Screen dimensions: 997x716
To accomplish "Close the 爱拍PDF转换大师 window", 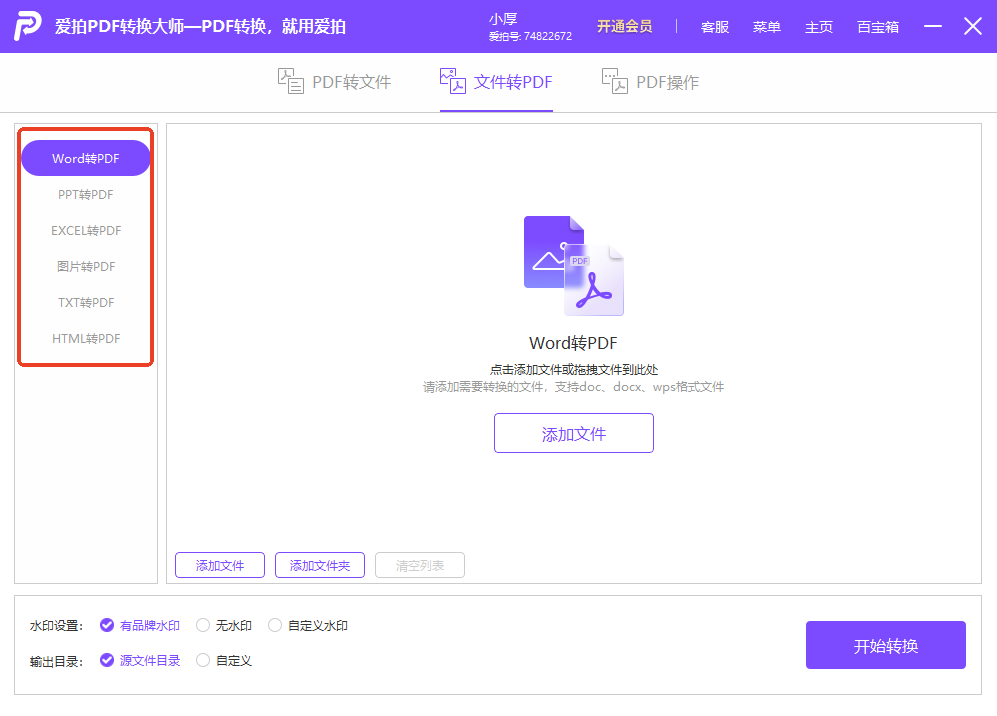I will [973, 26].
